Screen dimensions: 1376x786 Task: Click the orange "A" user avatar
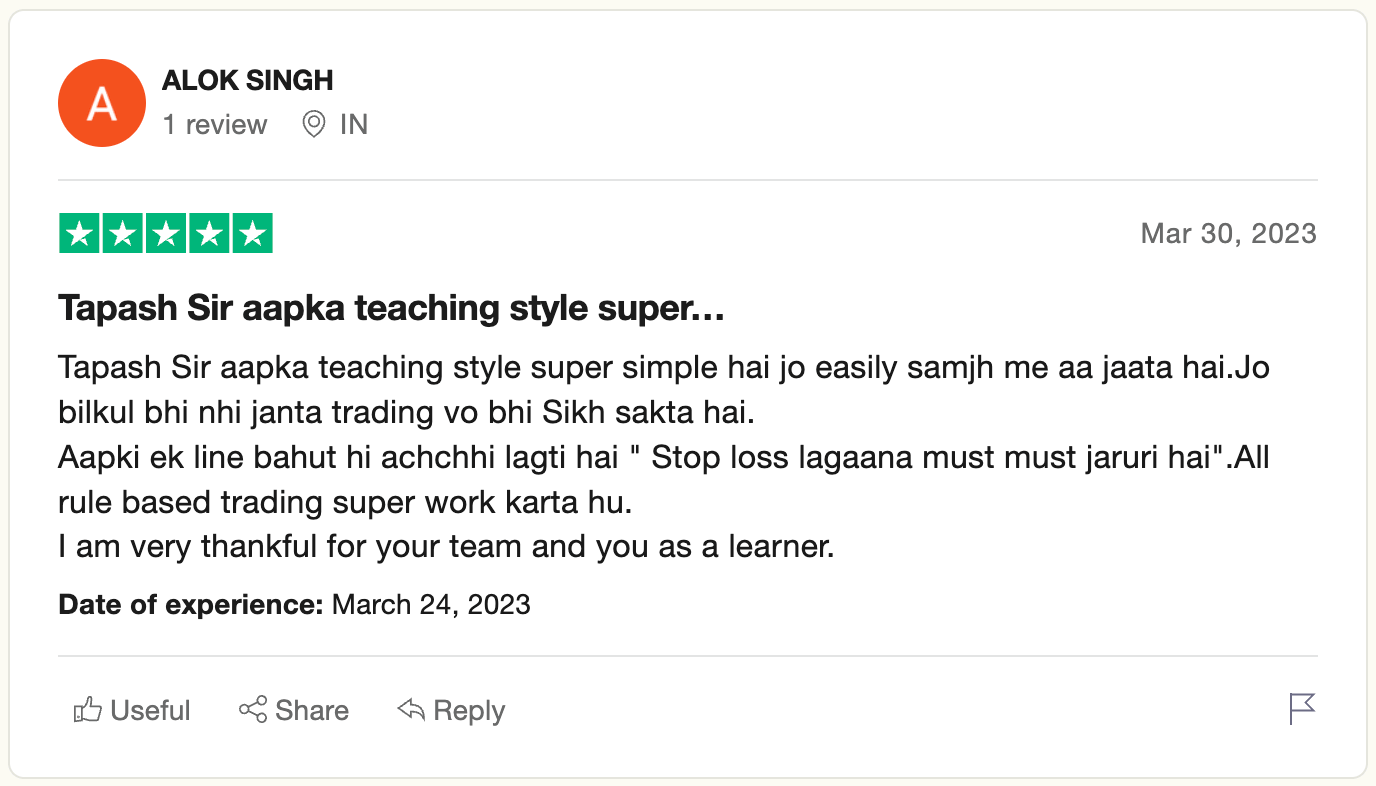click(102, 103)
